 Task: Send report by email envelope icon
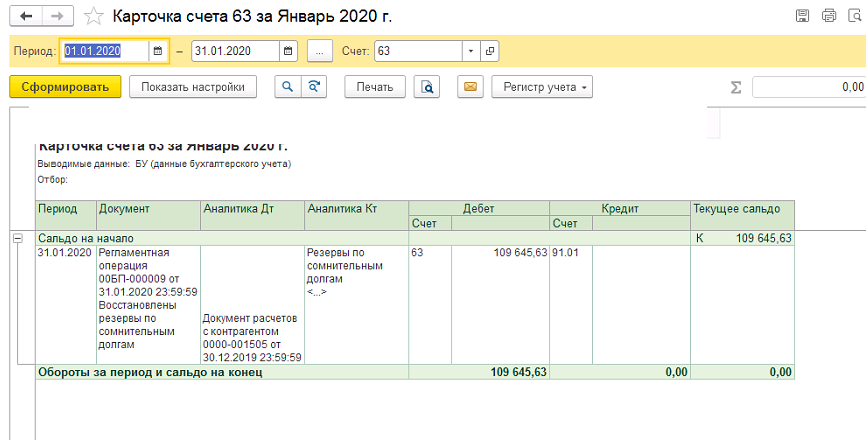tap(471, 87)
